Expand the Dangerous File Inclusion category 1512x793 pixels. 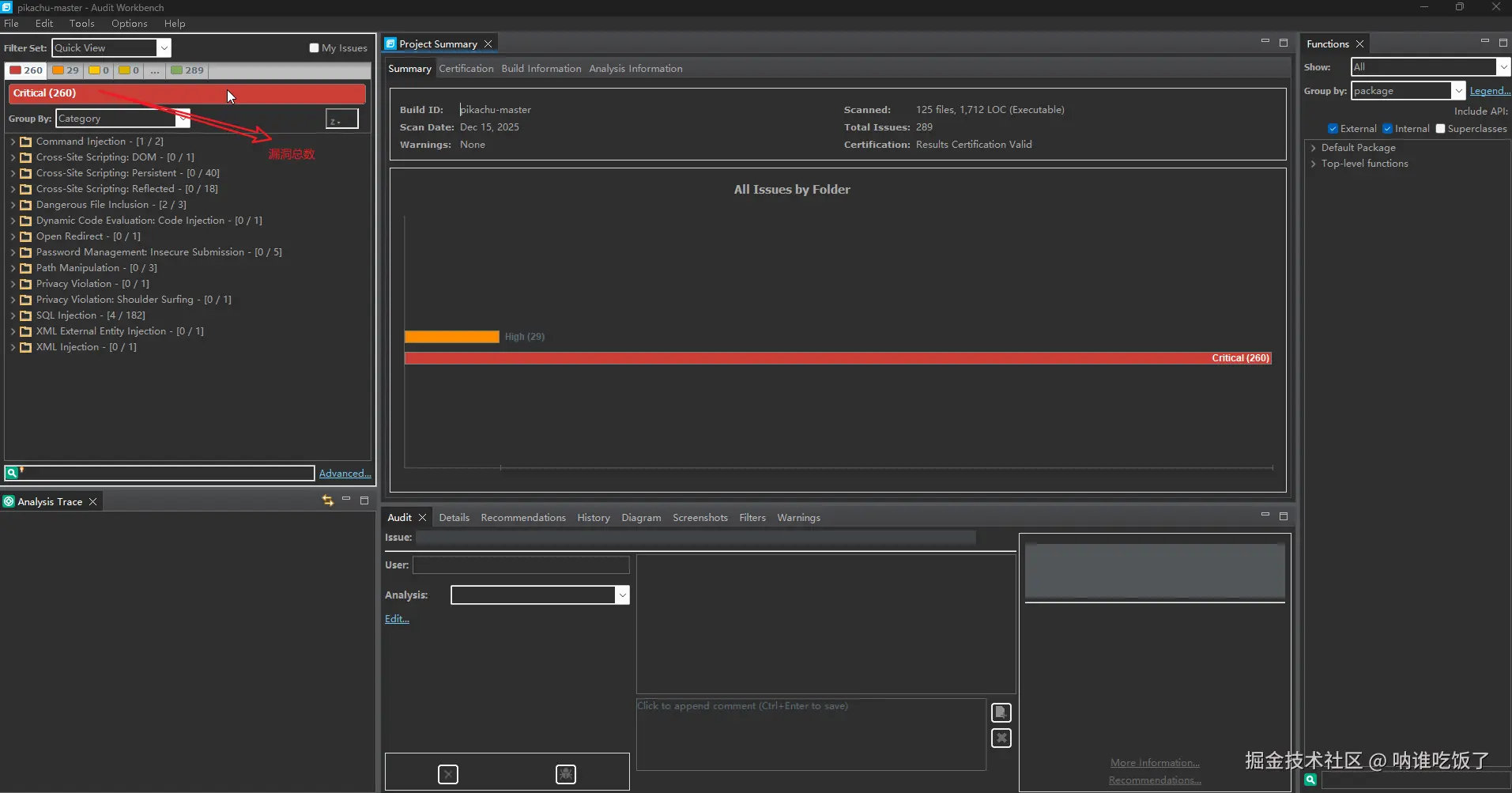tap(13, 205)
